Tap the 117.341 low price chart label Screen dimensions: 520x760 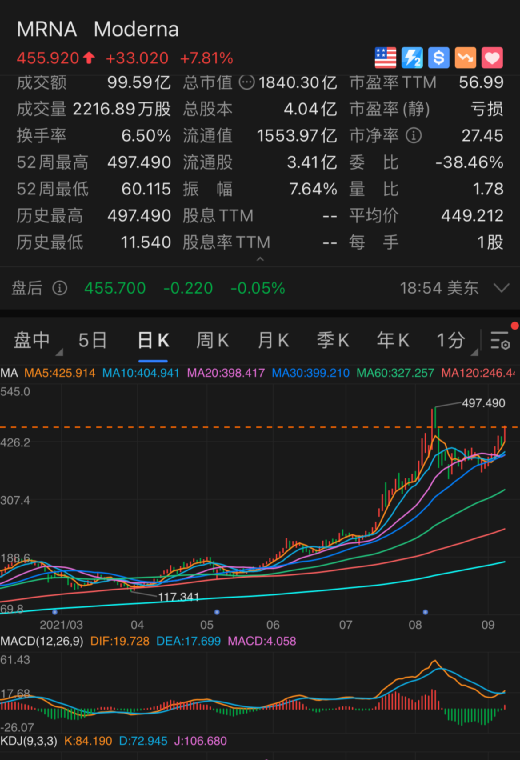coord(178,597)
